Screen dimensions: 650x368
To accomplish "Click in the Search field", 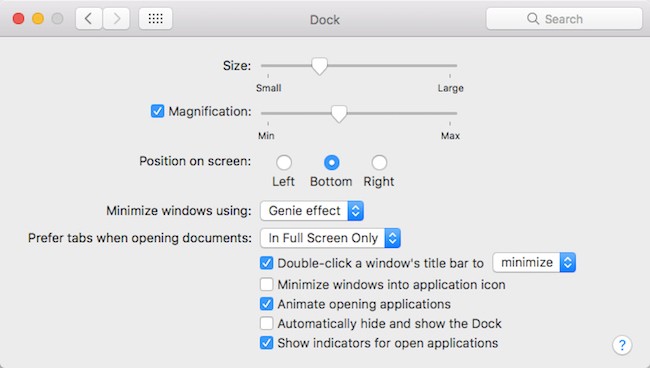I will pyautogui.click(x=564, y=19).
